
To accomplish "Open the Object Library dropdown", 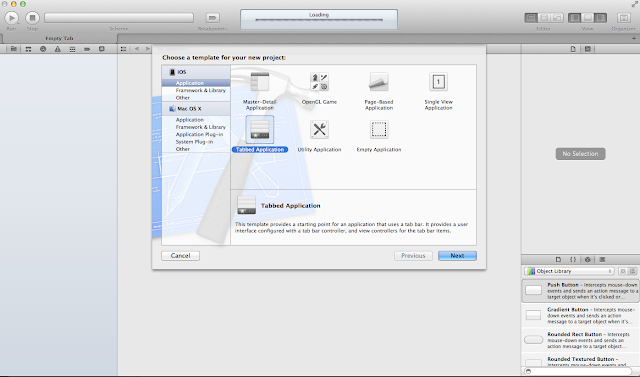I will (x=569, y=271).
